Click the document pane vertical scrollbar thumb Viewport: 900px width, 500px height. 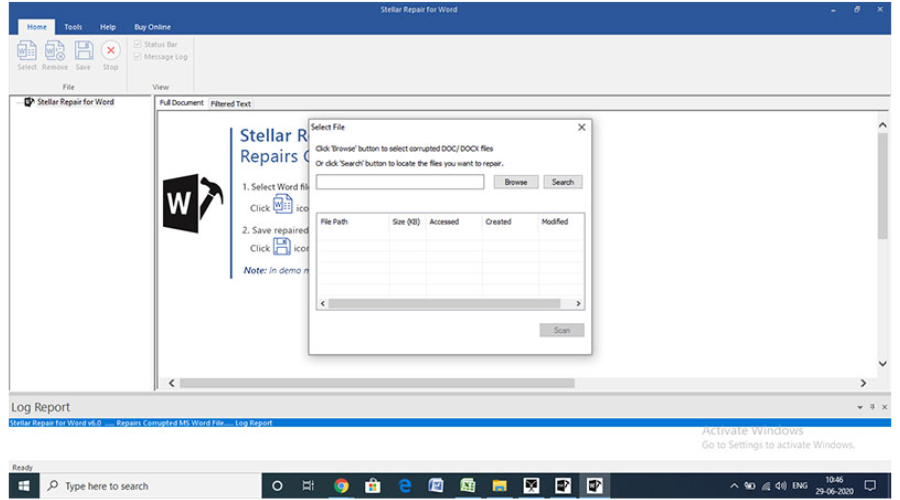[x=883, y=186]
